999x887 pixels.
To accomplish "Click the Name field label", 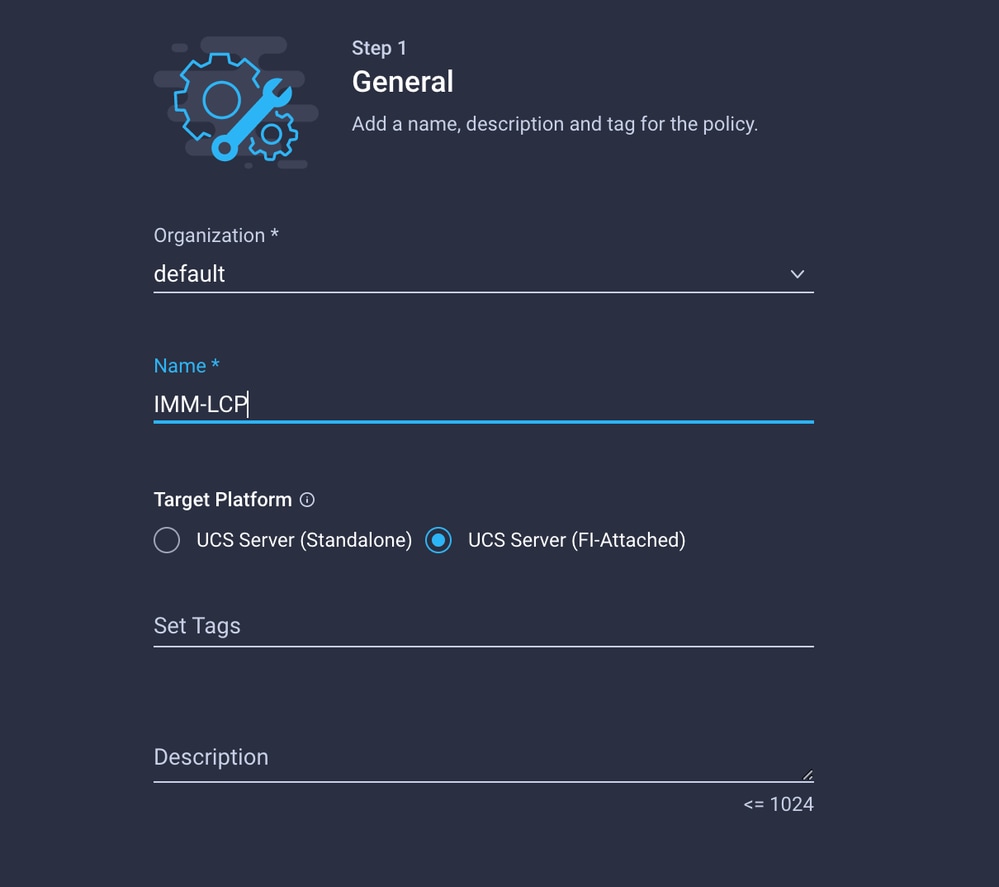I will [187, 366].
